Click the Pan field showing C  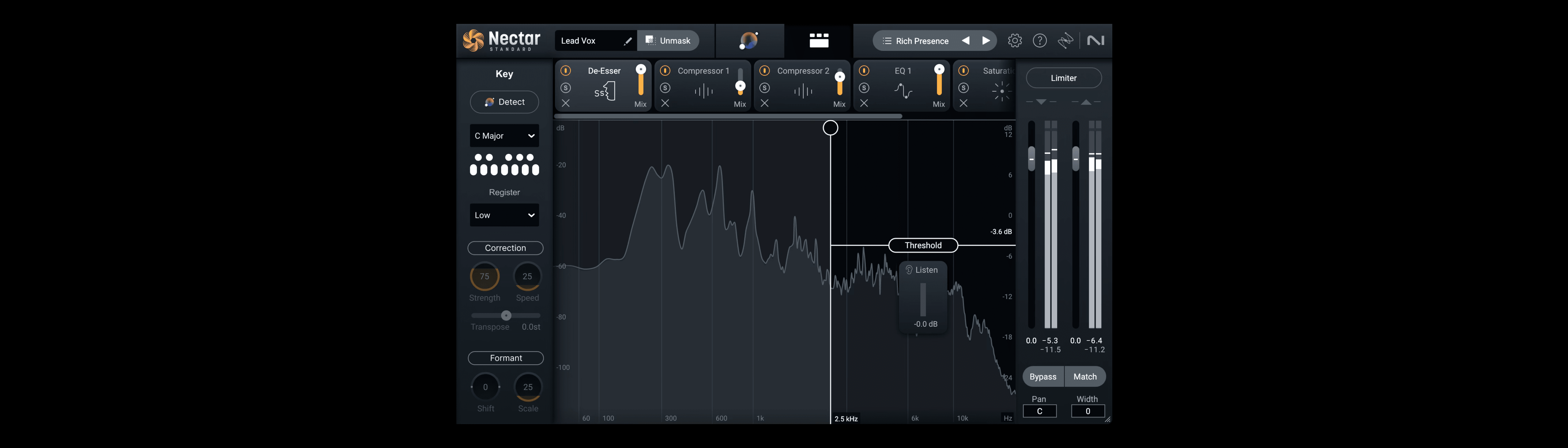click(x=1040, y=412)
